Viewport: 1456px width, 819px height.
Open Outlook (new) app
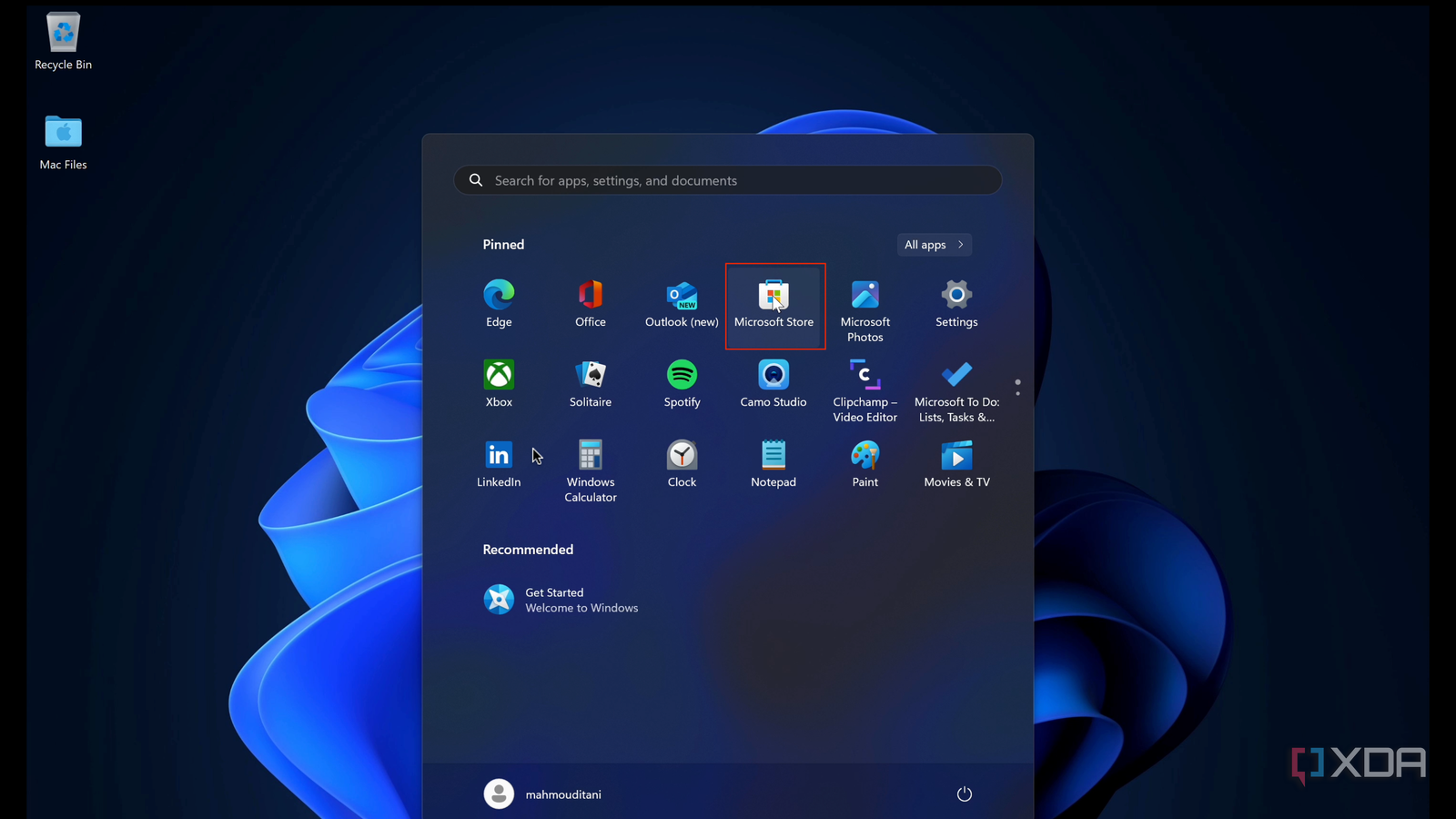click(682, 305)
